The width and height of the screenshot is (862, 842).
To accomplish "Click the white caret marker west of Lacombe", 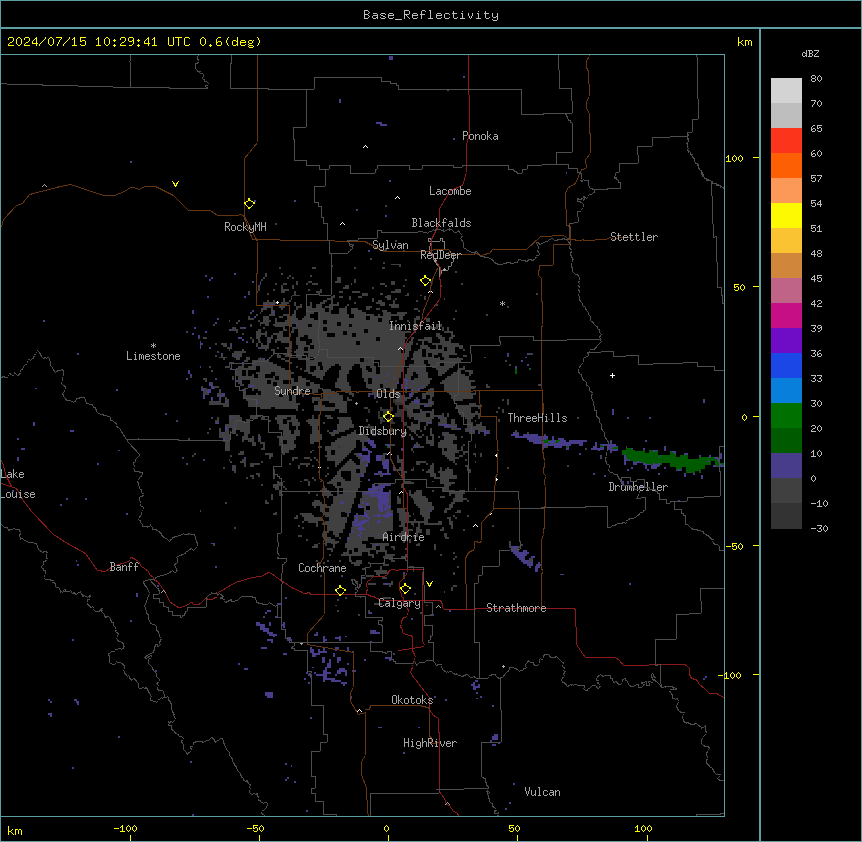I will (x=397, y=198).
